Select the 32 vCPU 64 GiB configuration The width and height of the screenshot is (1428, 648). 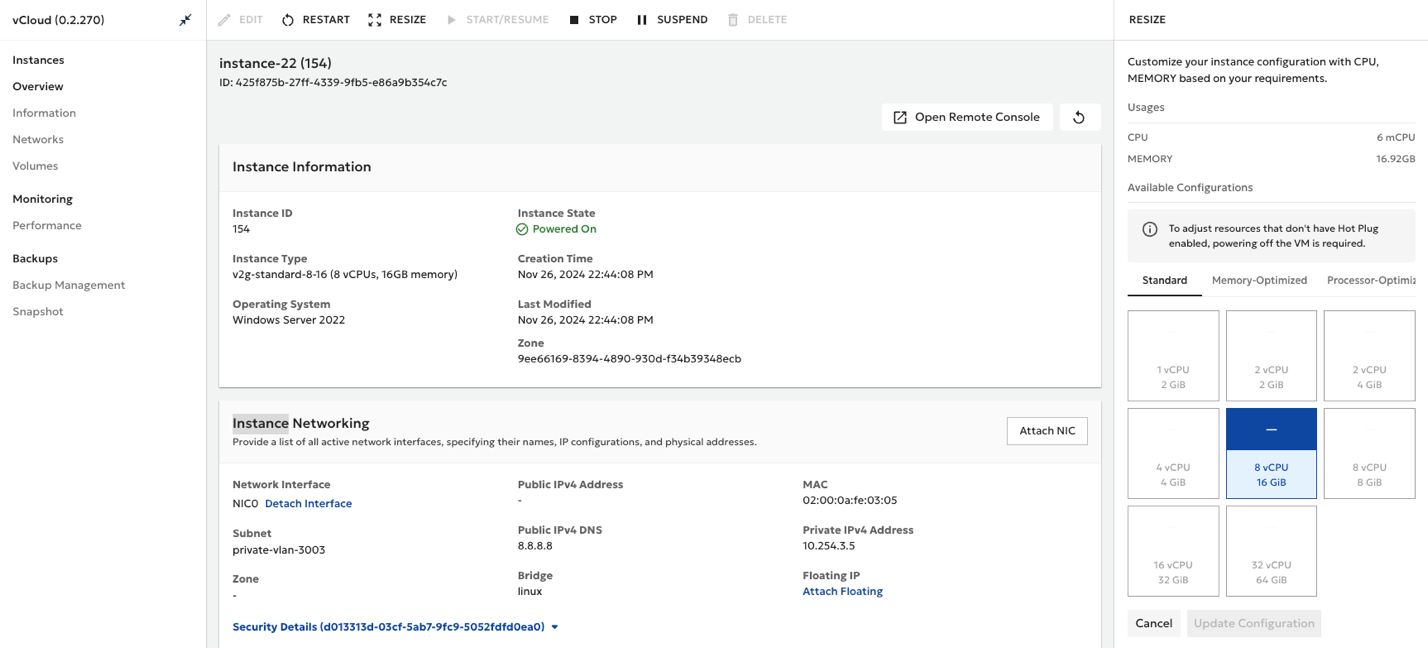pyautogui.click(x=1271, y=551)
